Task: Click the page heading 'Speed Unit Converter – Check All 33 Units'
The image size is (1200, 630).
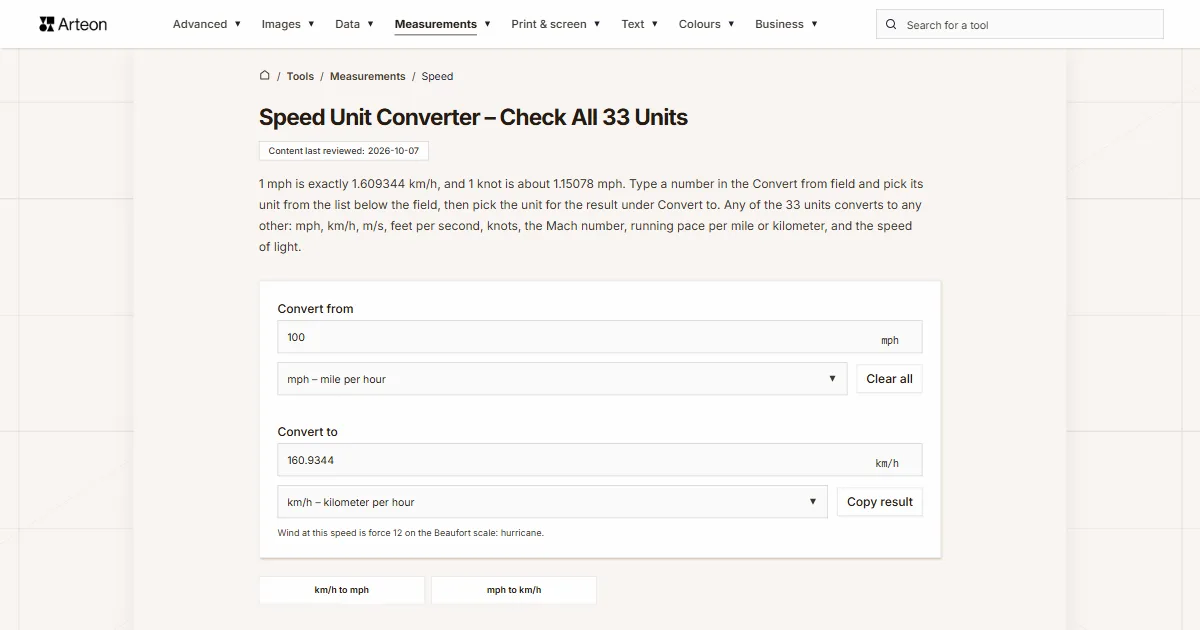Action: coord(473,117)
